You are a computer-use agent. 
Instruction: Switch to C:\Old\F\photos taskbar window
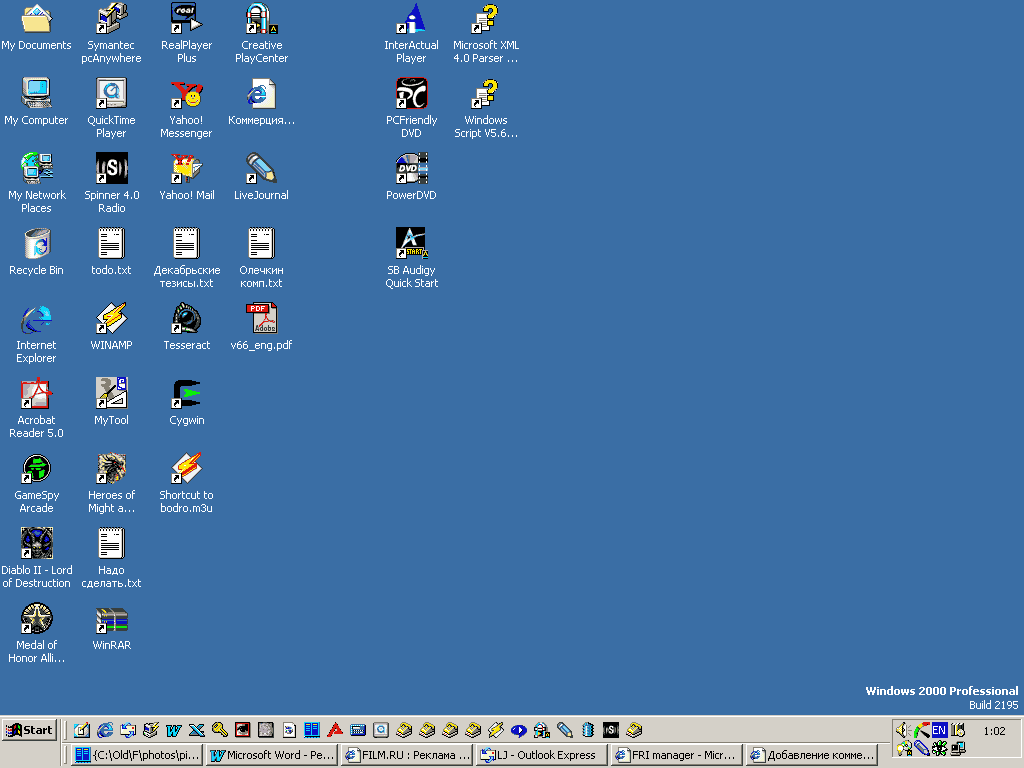137,755
